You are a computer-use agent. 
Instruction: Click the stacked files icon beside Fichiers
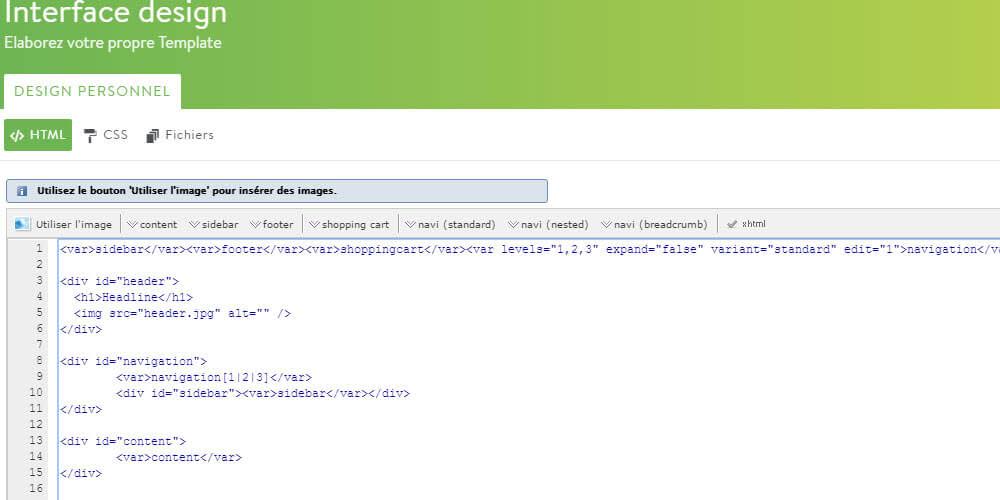pyautogui.click(x=152, y=136)
